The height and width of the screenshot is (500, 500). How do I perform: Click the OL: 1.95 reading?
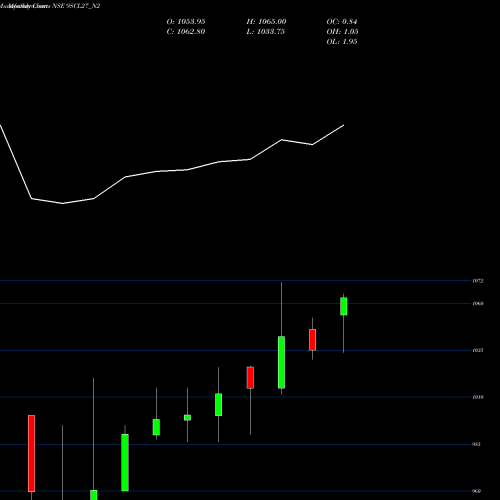(x=342, y=42)
